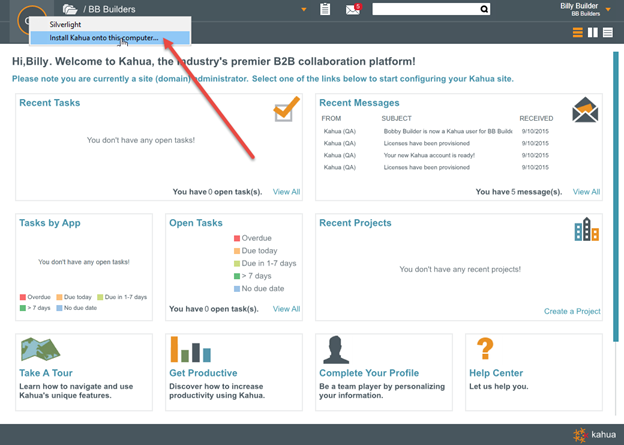This screenshot has height=445, width=624.
Task: Open Help Center question mark icon
Action: coord(485,349)
